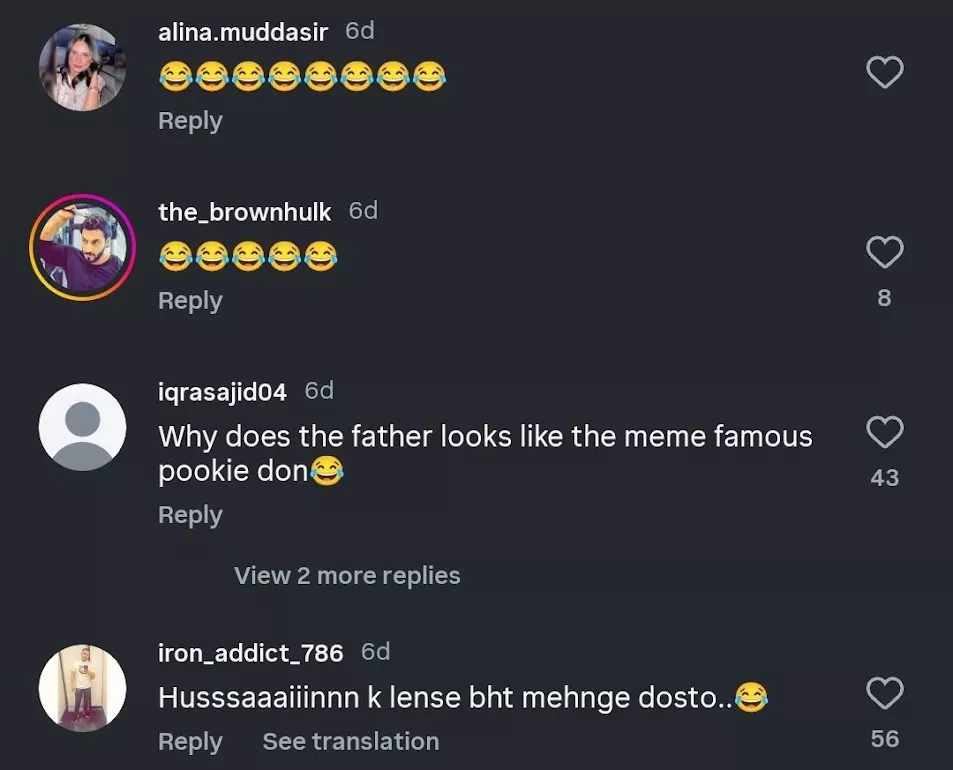View the 56 likes count on iron_addict_786's comment
953x770 pixels.
coord(884,739)
